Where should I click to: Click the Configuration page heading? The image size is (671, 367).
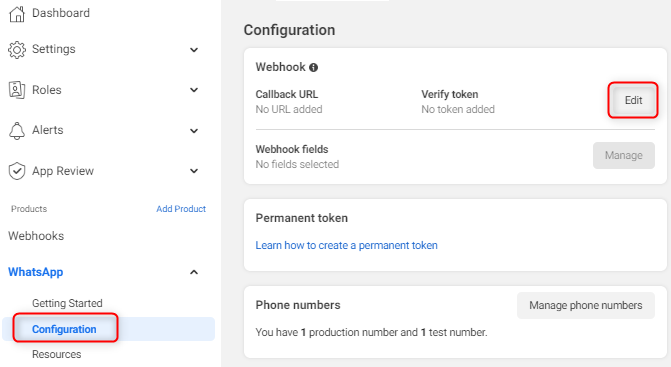point(289,30)
